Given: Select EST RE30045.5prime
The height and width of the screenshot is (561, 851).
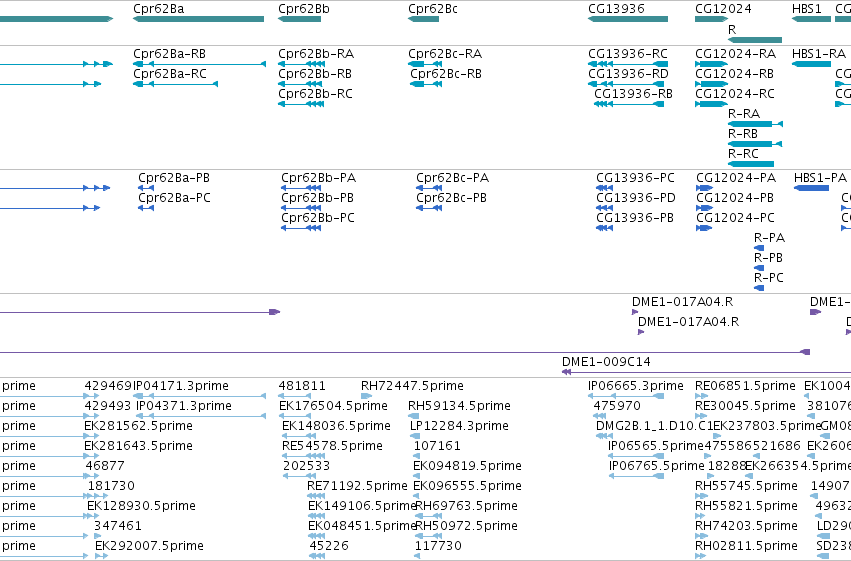Looking at the screenshot, I should click(745, 406).
